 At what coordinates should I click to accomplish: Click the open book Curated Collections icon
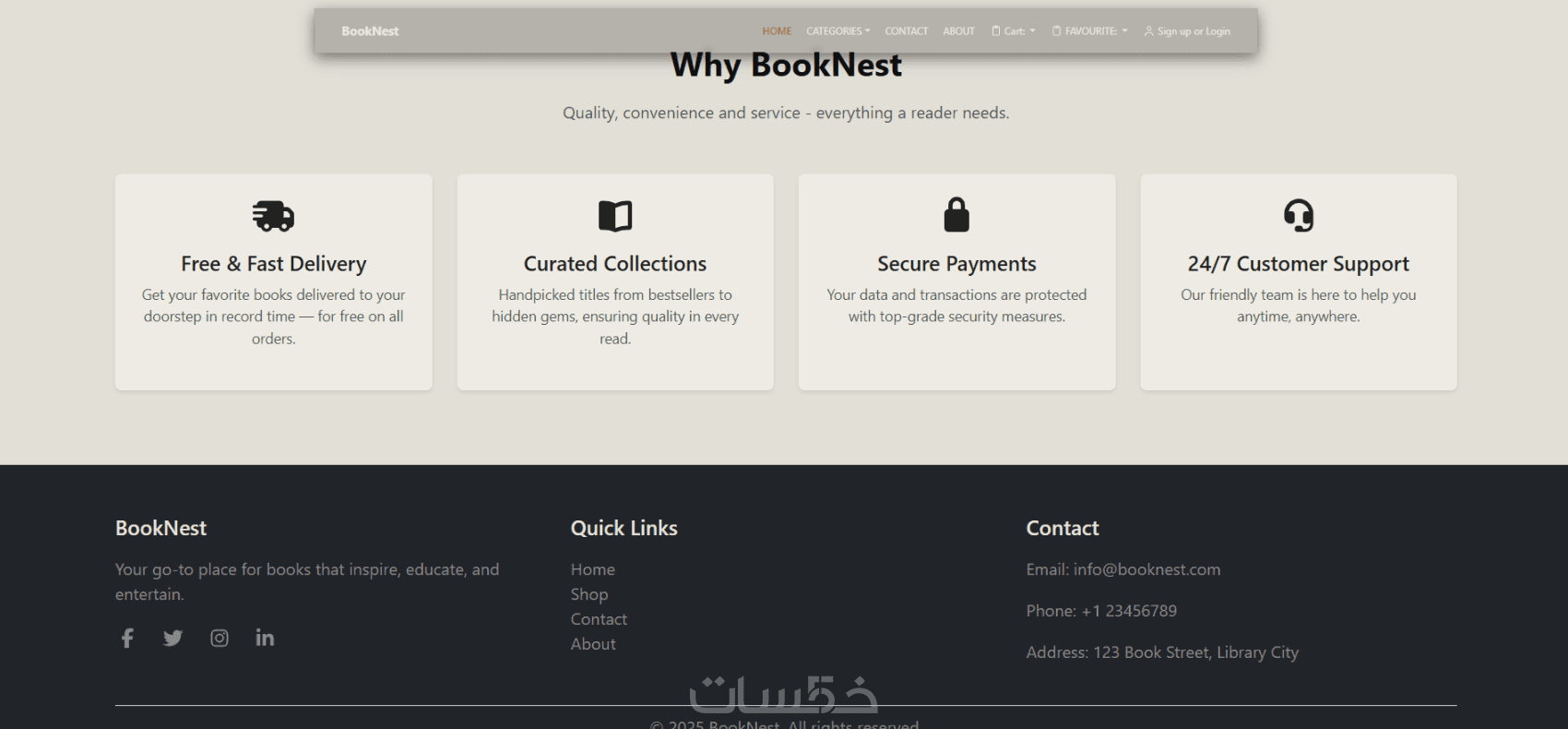coord(615,216)
